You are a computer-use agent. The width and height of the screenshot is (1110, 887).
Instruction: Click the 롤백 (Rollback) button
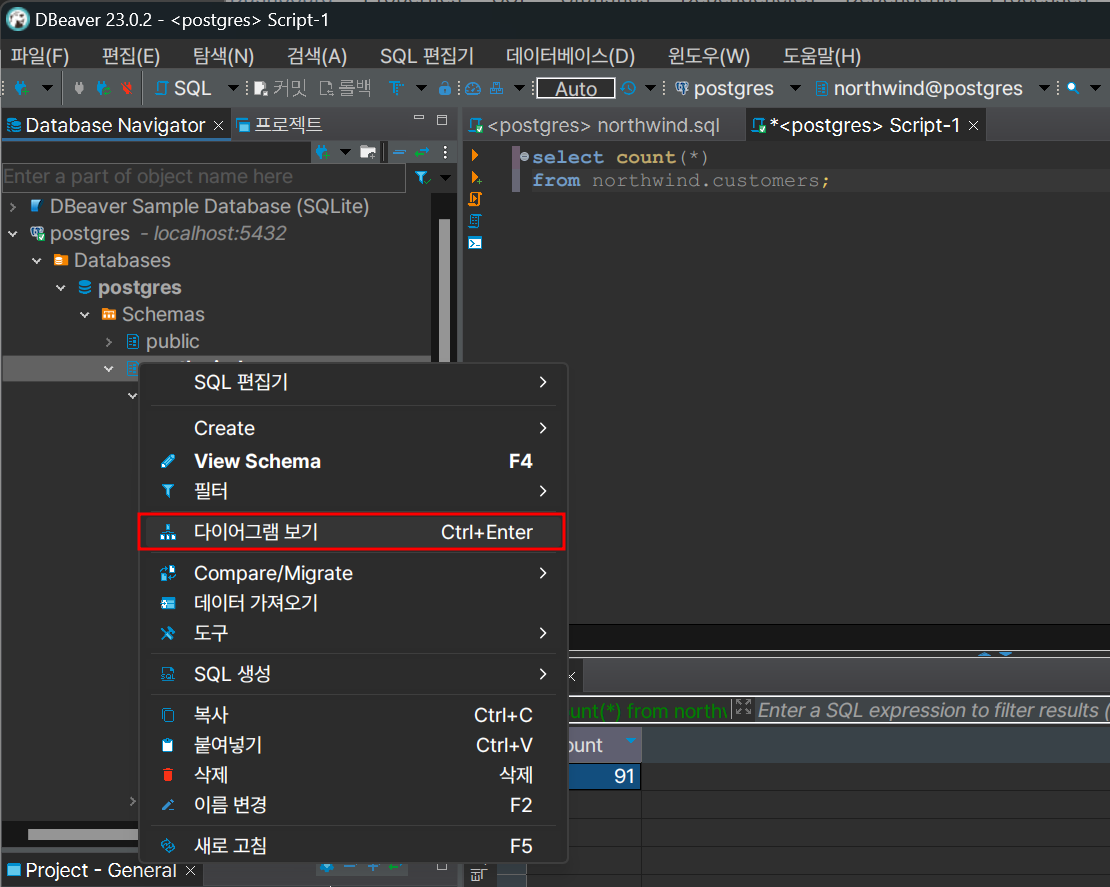click(345, 88)
